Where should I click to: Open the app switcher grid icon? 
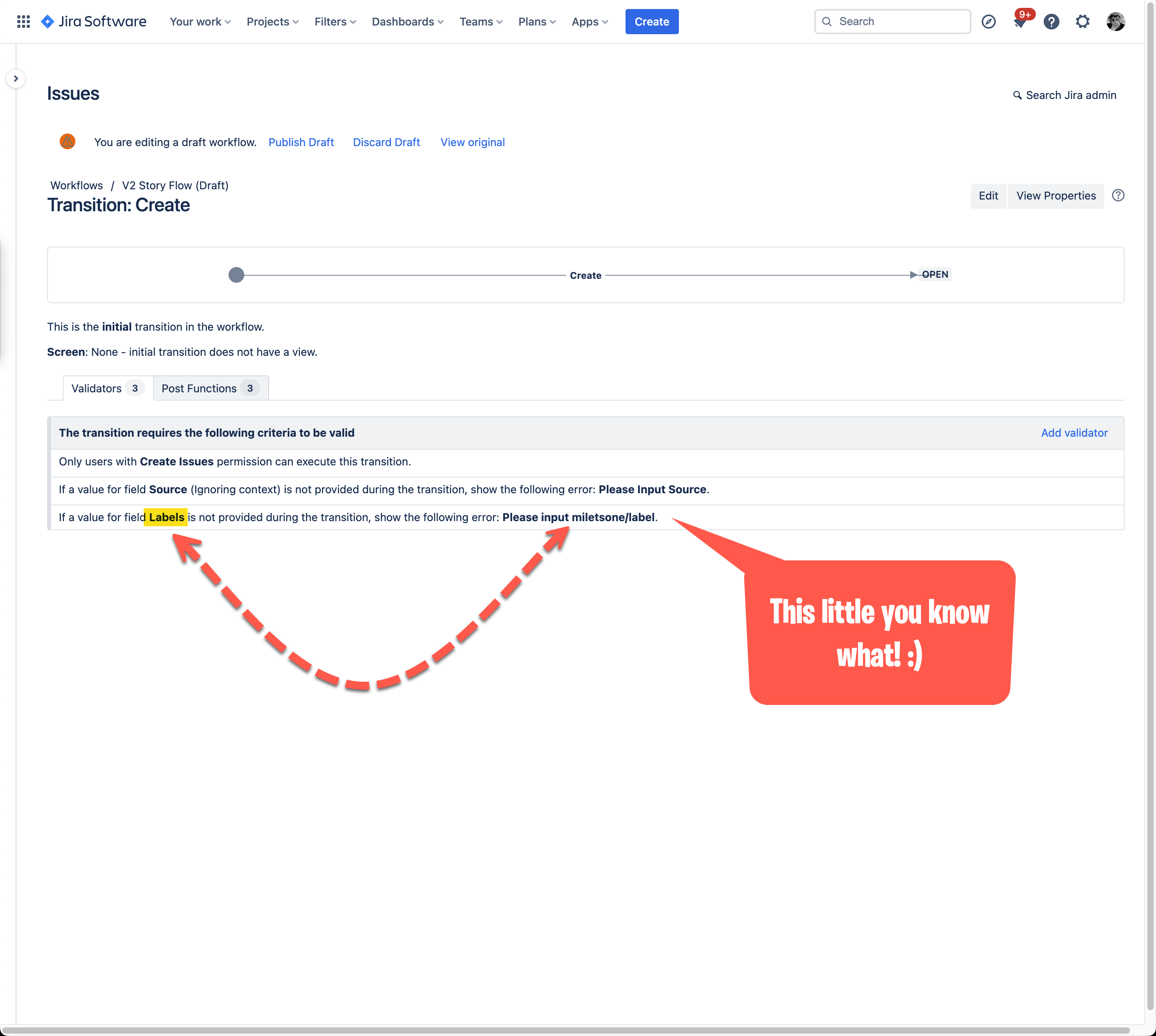coord(23,21)
